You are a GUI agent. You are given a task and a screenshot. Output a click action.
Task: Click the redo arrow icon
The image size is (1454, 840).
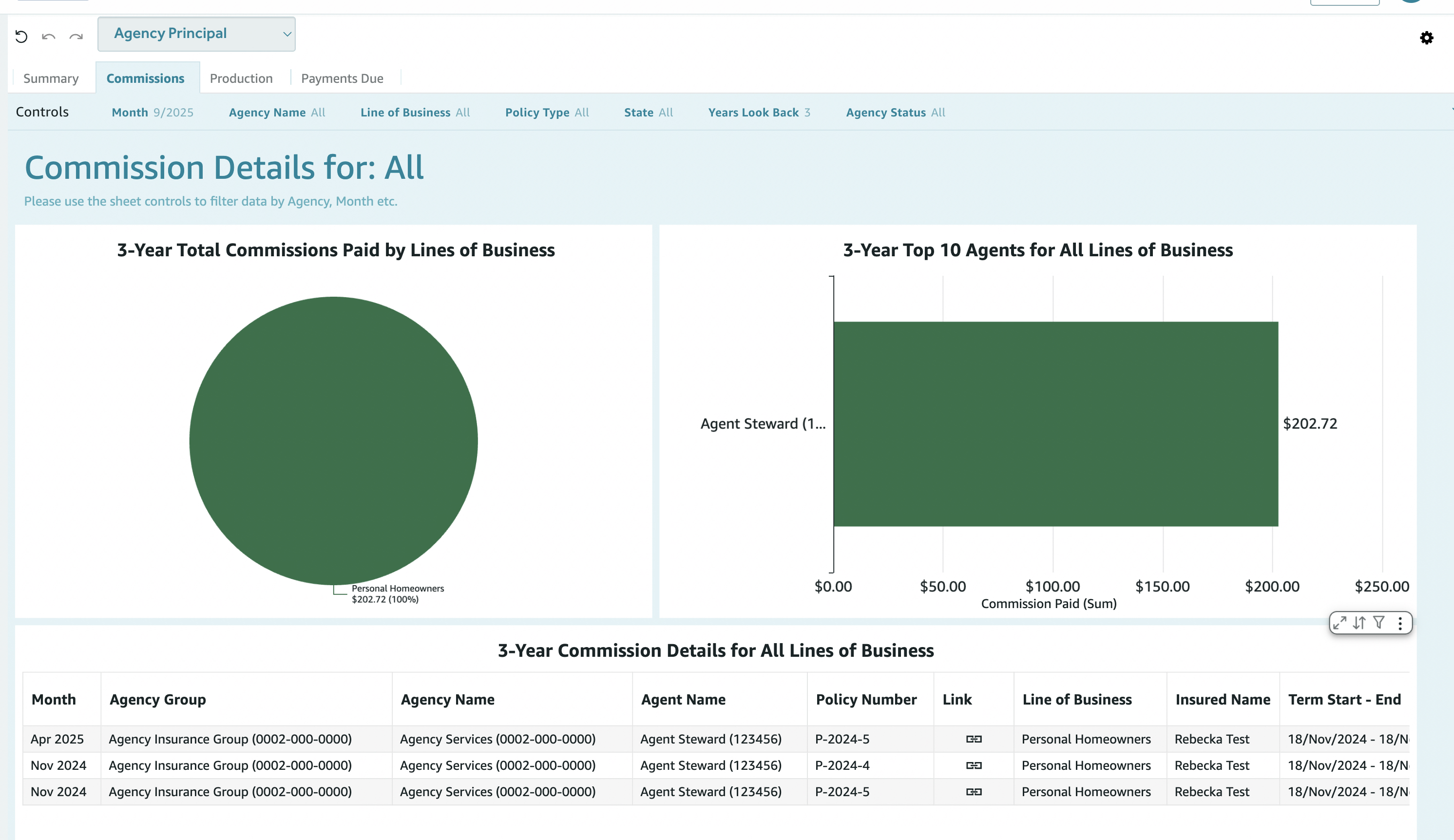pyautogui.click(x=76, y=37)
